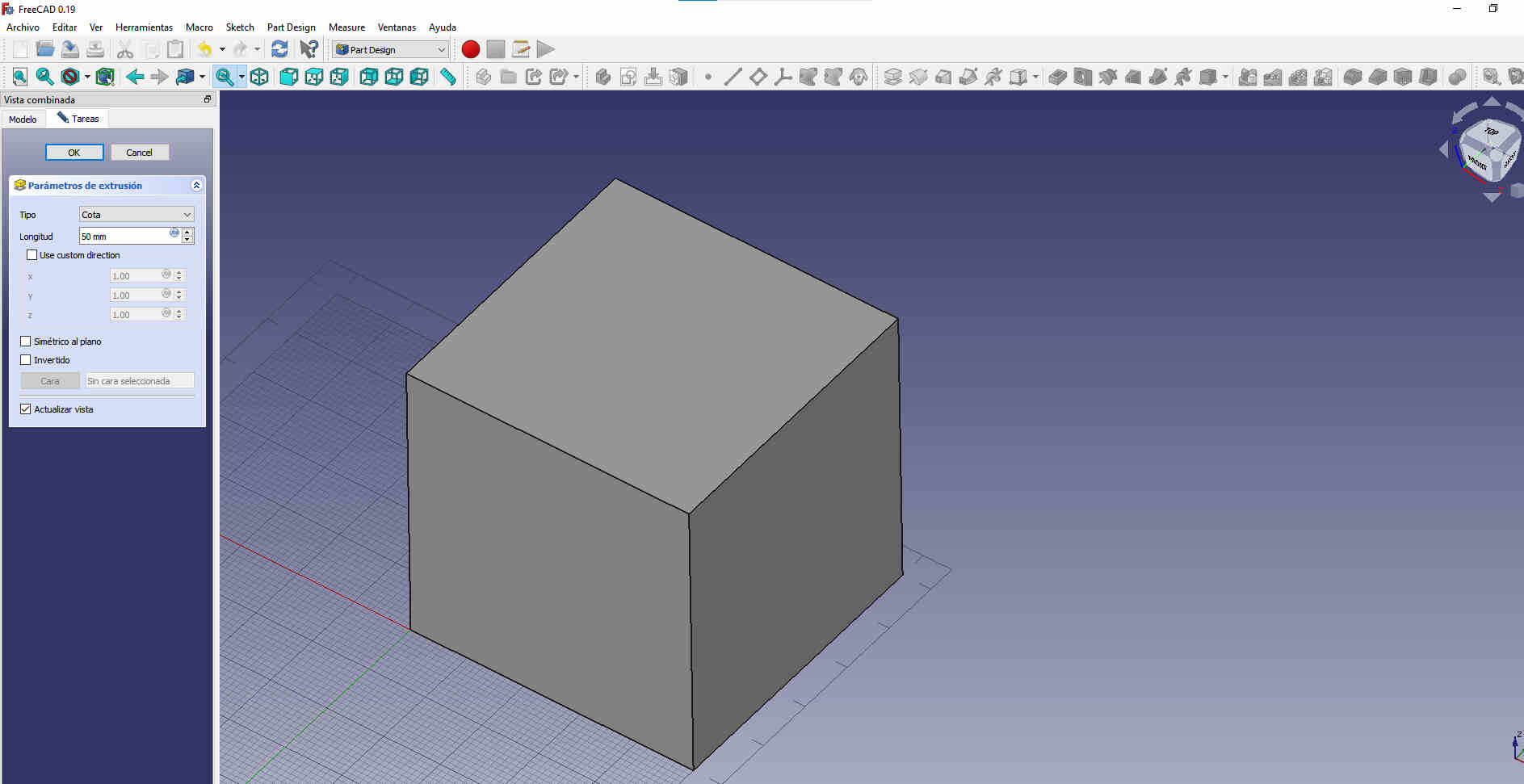Viewport: 1524px width, 784px height.
Task: Click the Local coordinate system icon
Action: pos(783,77)
